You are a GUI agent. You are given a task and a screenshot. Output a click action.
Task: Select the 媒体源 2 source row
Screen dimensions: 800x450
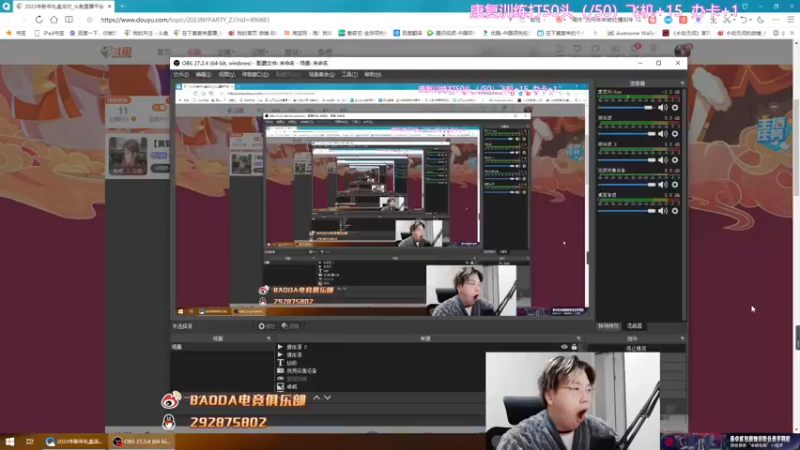pos(429,347)
